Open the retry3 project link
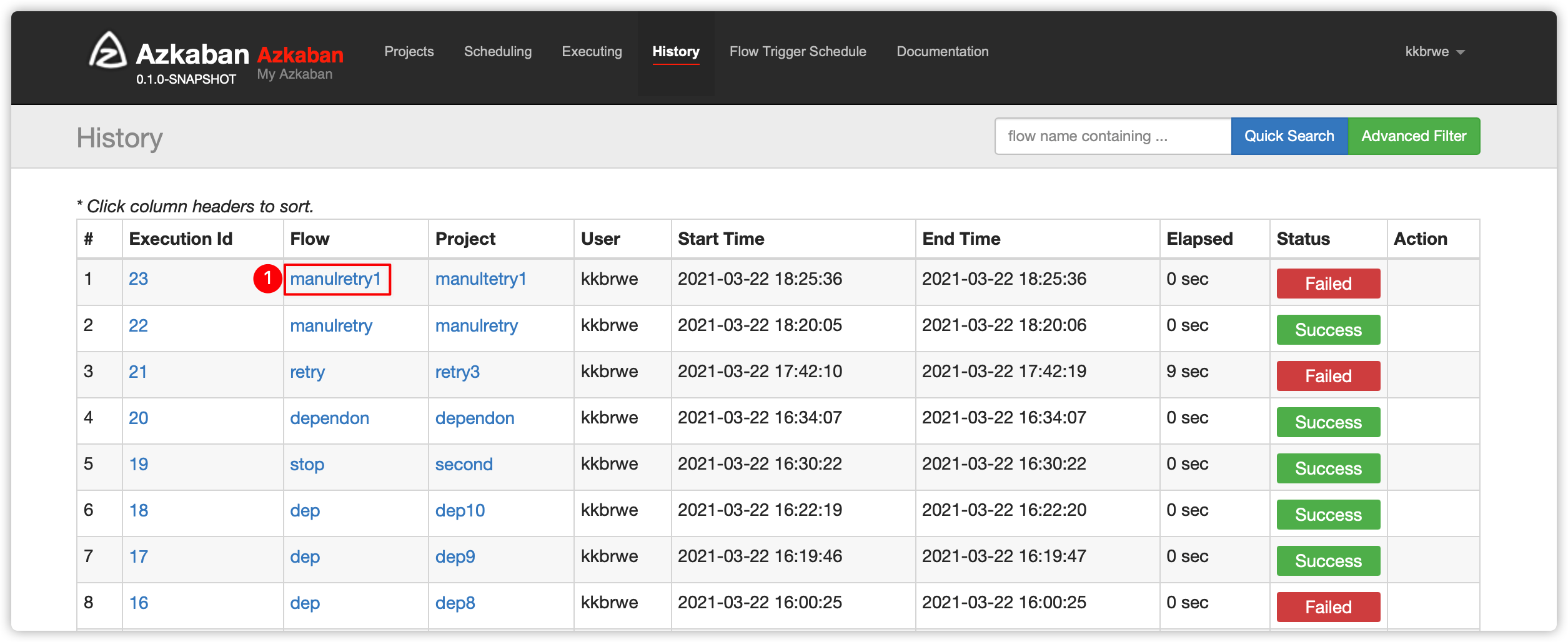Image resolution: width=1568 pixels, height=642 pixels. (457, 372)
